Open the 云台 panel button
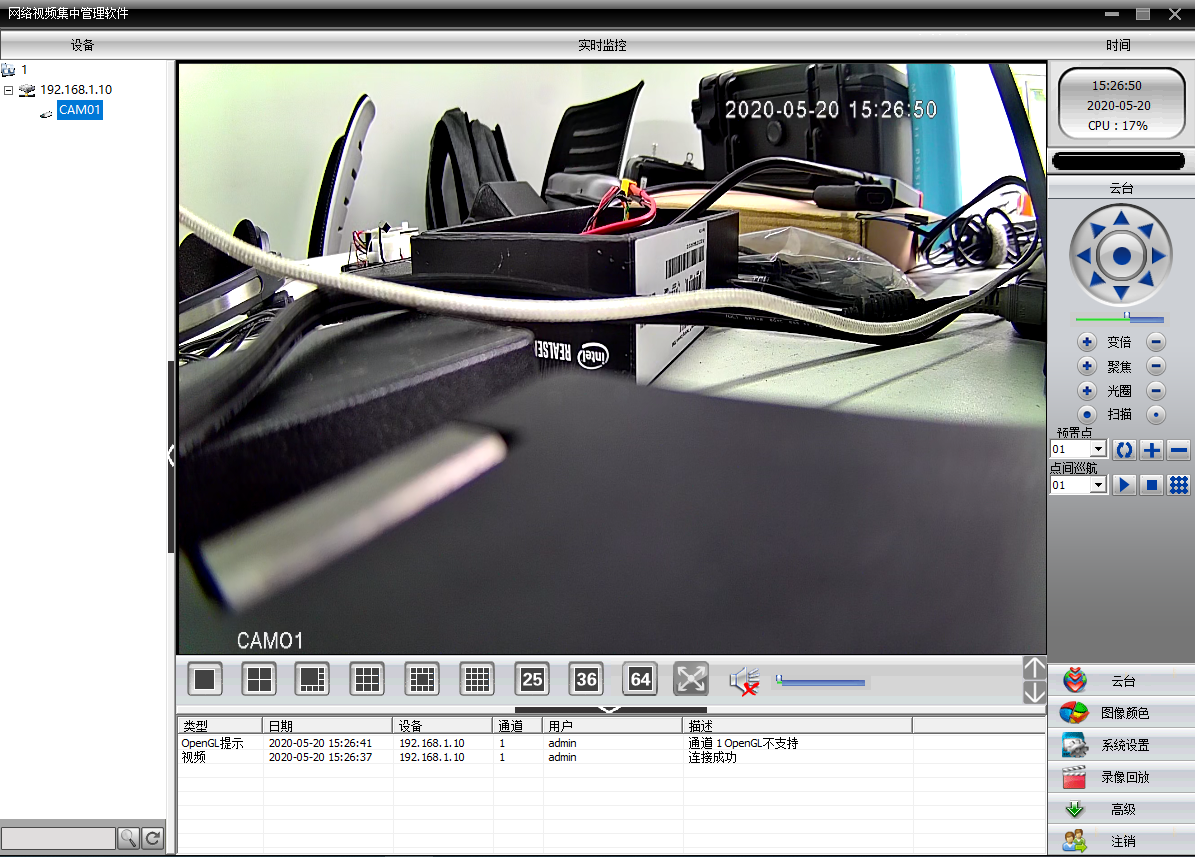This screenshot has width=1195, height=857. tap(1121, 681)
